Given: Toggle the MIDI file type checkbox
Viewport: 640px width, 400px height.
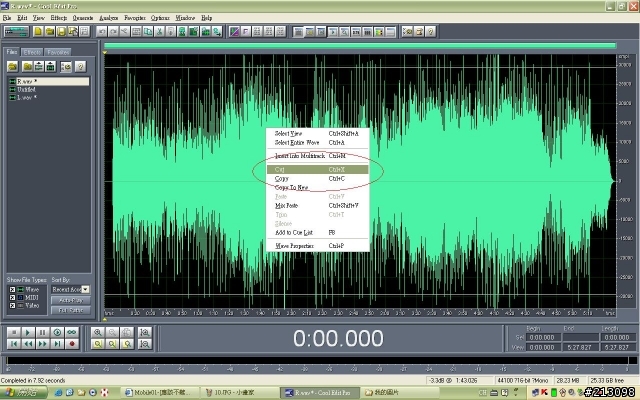Looking at the screenshot, I should 12,298.
